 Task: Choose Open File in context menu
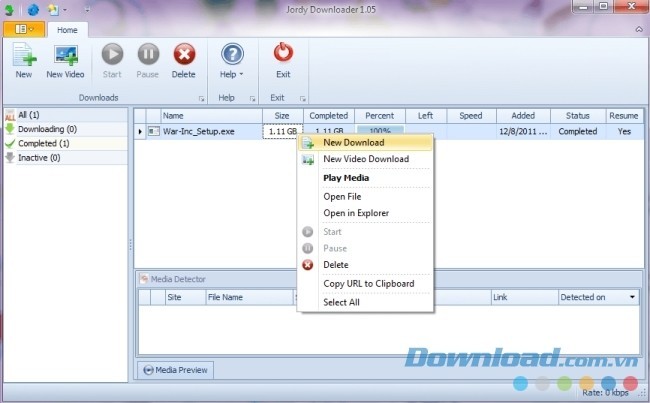[x=365, y=197]
